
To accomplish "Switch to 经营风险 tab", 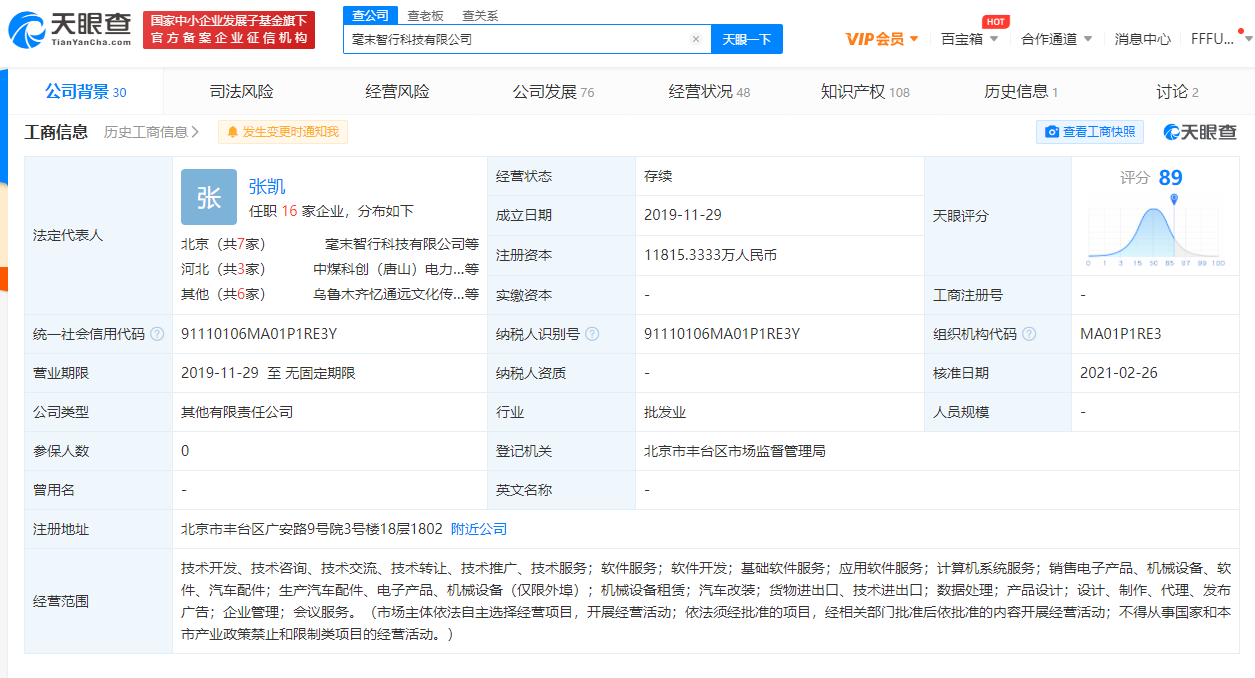I will (x=397, y=92).
